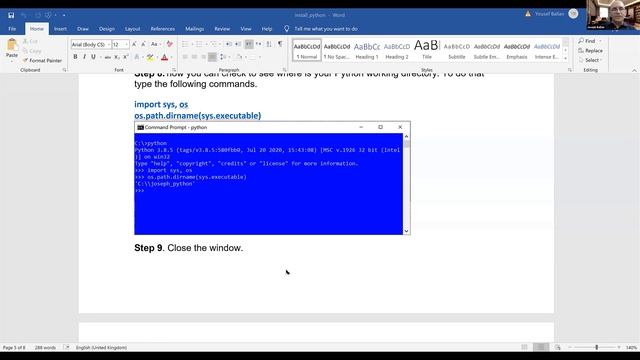Switch to Read Mode view in status bar

click(x=524, y=347)
